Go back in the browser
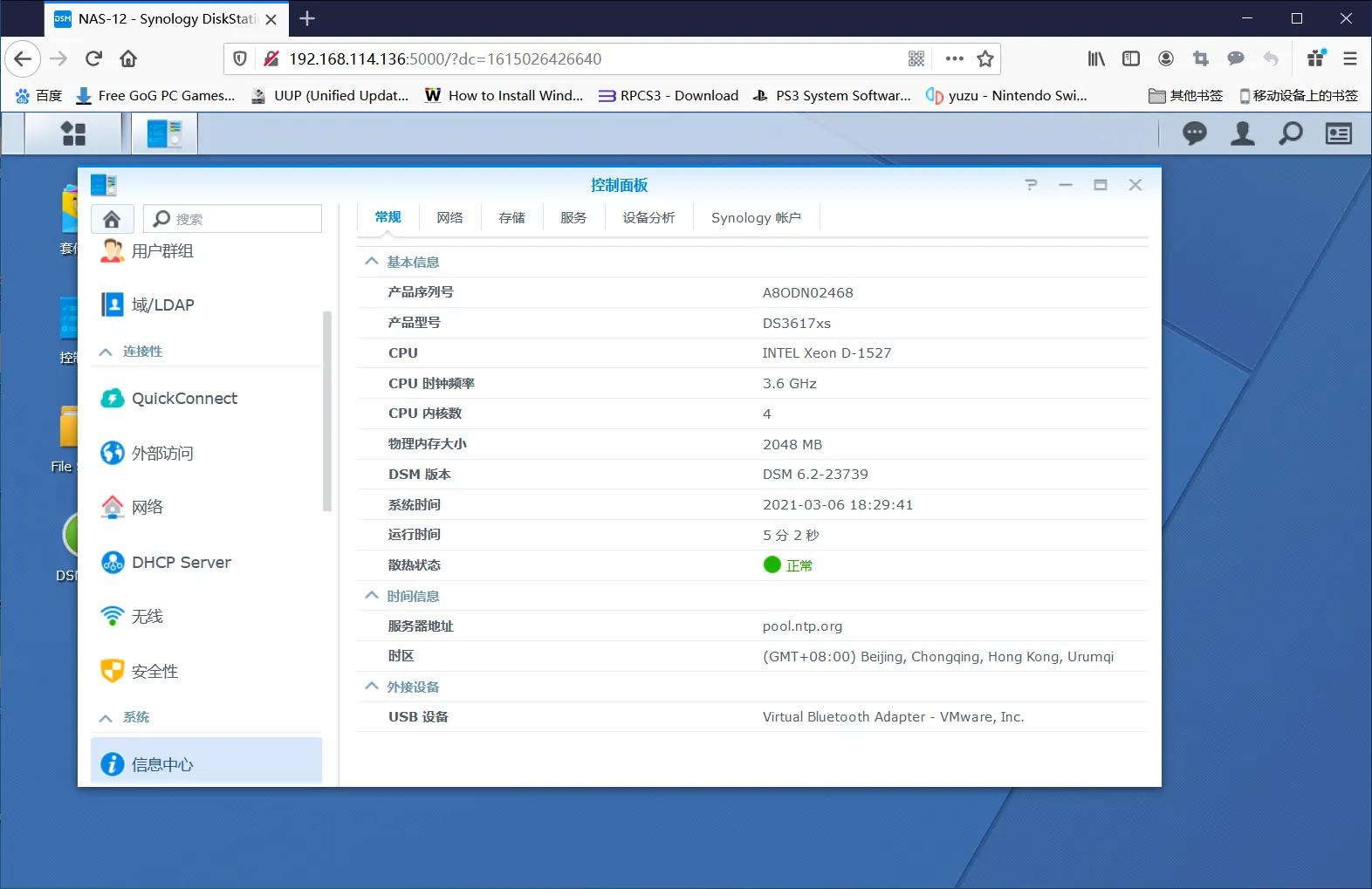Viewport: 1372px width, 889px height. [x=23, y=58]
